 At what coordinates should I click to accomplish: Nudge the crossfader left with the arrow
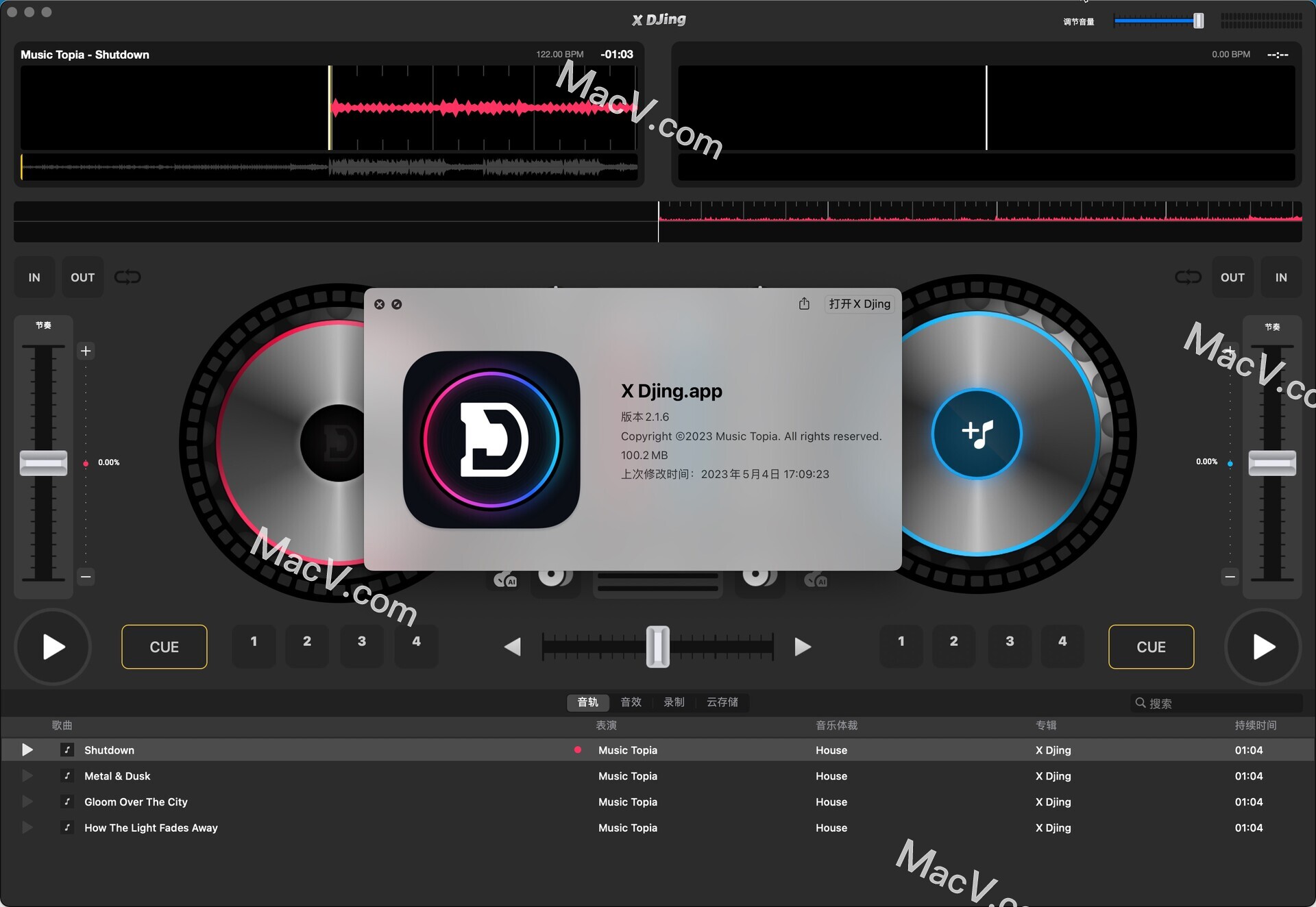click(x=513, y=647)
